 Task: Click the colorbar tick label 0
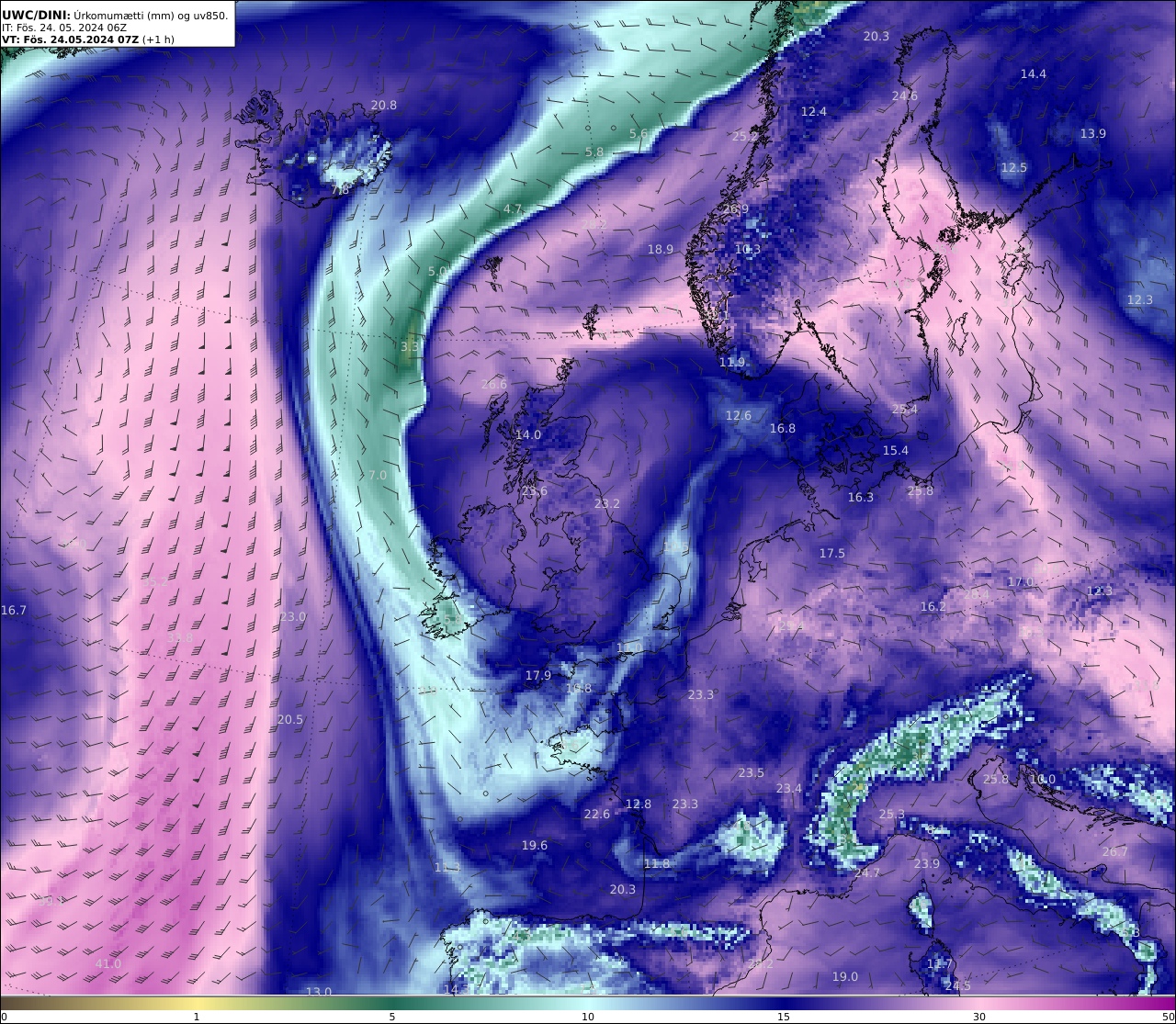[x=4, y=1017]
